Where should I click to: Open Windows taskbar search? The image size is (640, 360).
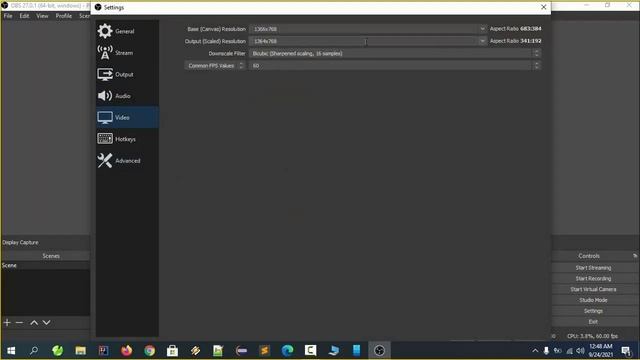34,351
